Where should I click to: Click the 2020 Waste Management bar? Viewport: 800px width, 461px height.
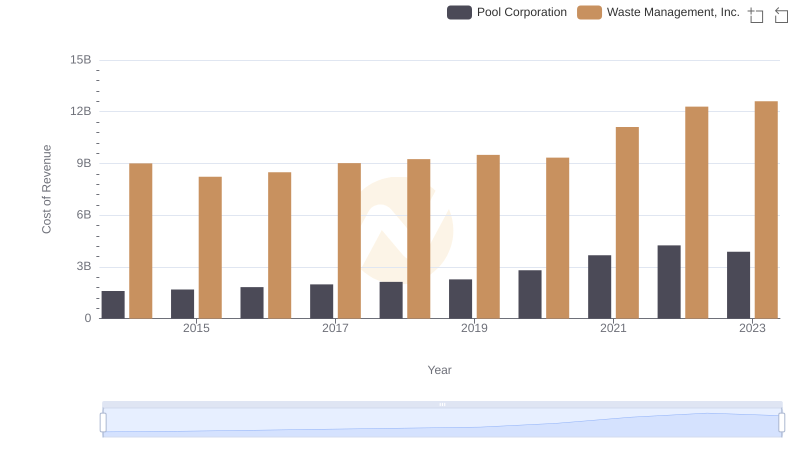point(558,238)
